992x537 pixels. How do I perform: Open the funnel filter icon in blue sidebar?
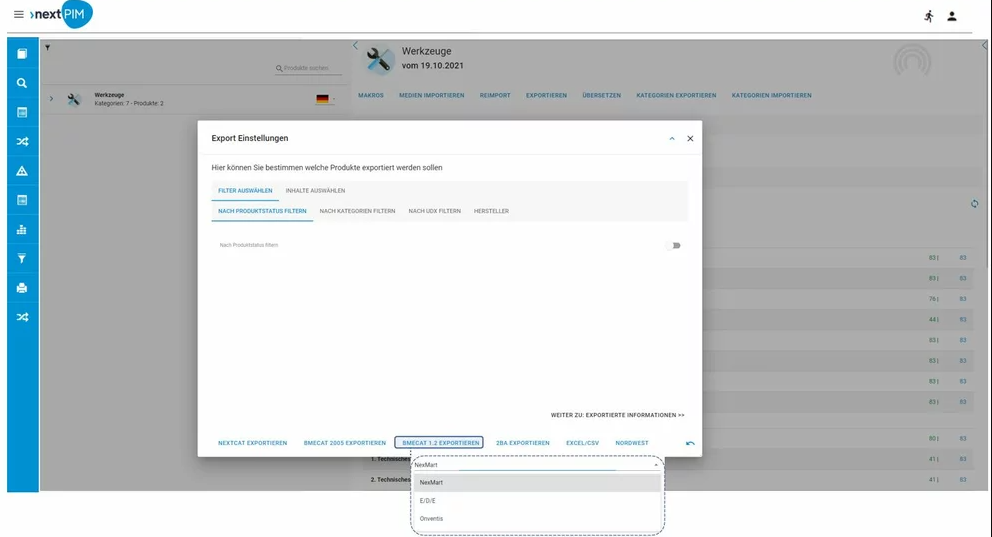pyautogui.click(x=22, y=259)
